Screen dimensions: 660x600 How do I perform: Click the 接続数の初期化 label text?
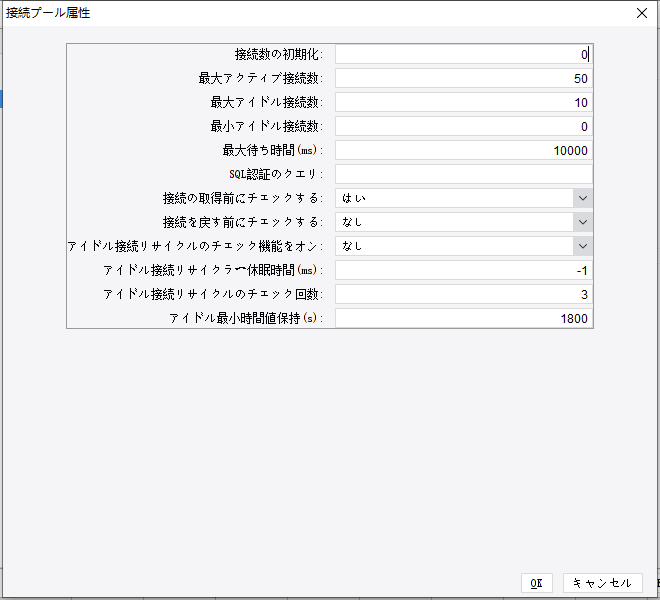[x=279, y=54]
